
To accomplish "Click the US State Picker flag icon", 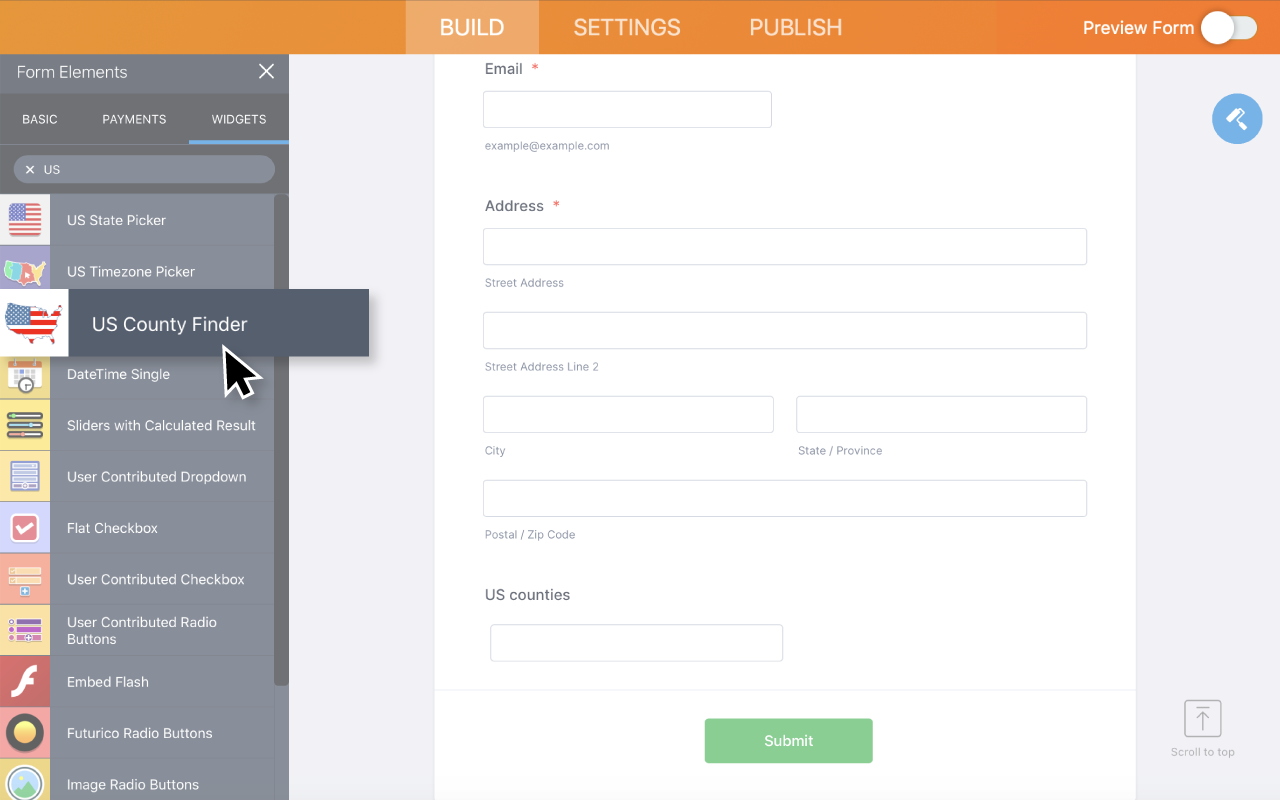I will click(25, 220).
